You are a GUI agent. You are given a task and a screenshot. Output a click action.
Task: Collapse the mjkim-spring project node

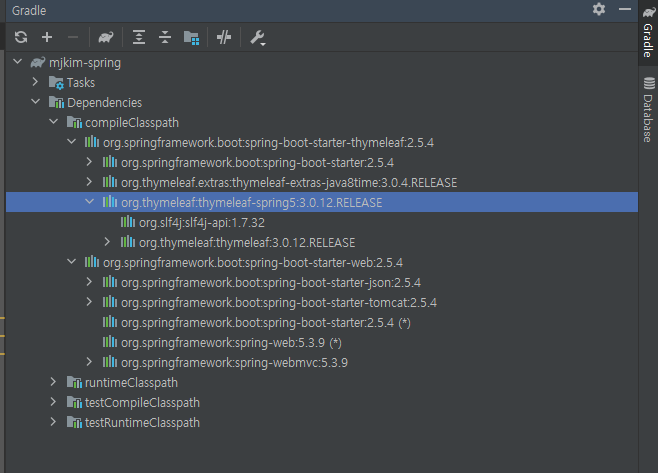18,62
